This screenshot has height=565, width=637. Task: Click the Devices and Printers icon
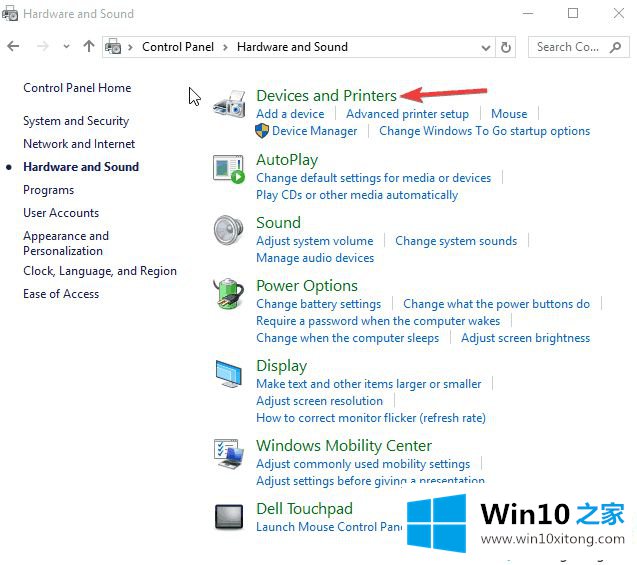230,105
